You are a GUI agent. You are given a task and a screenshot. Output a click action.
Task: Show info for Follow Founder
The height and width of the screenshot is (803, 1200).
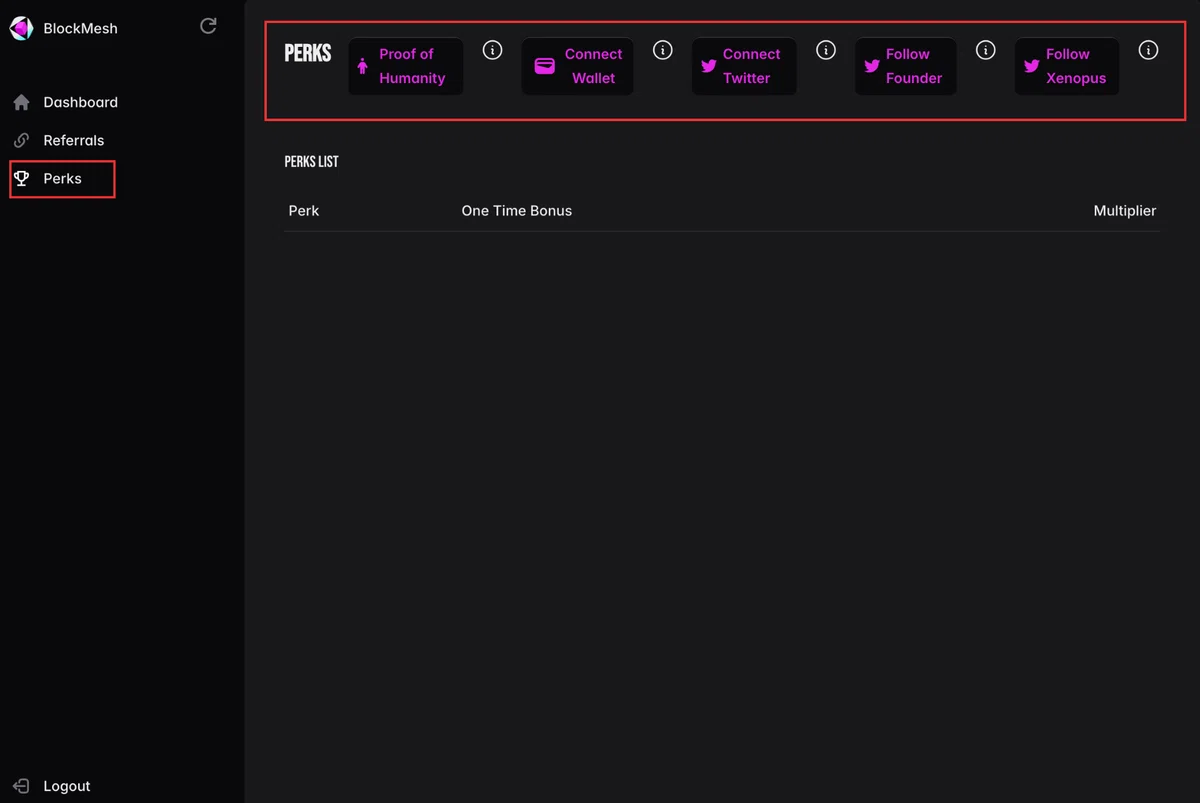(986, 50)
